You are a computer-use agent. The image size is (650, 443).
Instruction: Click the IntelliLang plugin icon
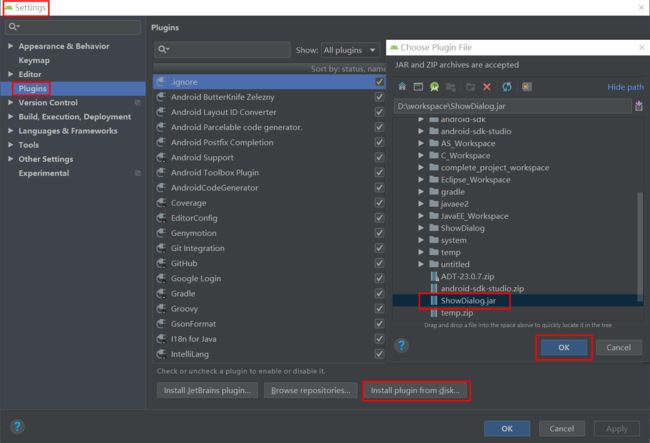(161, 354)
